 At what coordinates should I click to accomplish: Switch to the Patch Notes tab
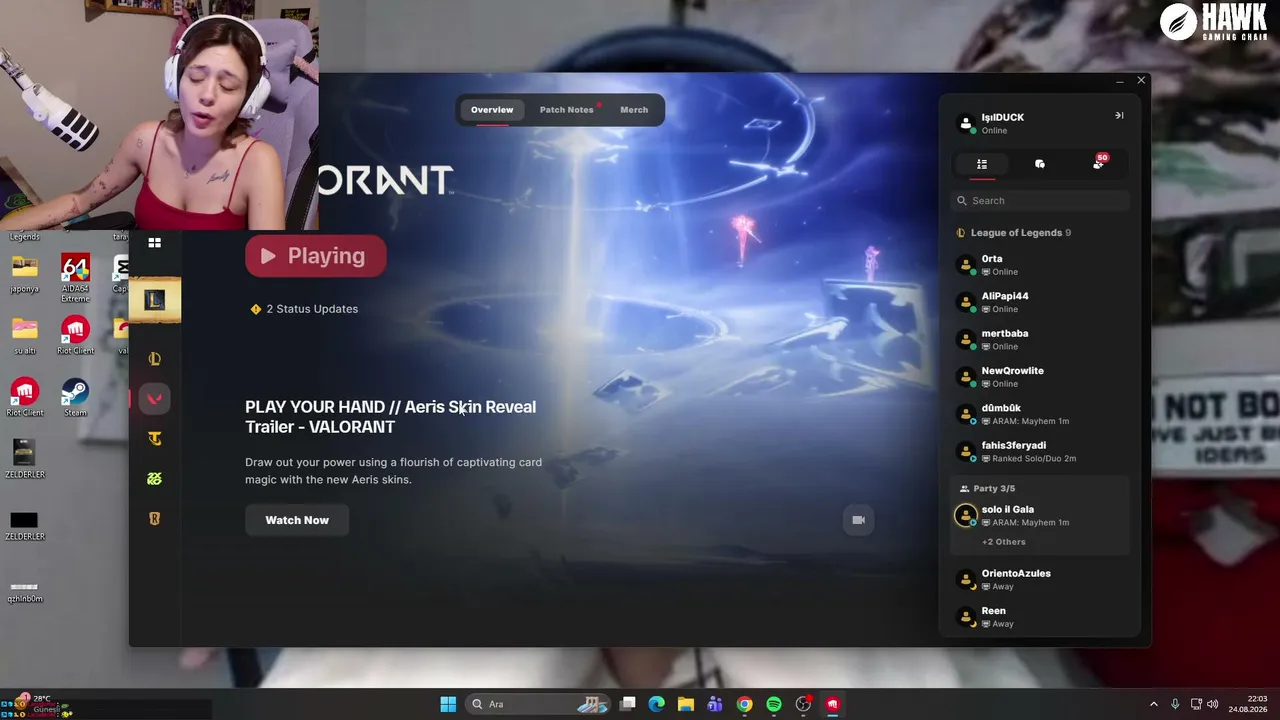click(x=567, y=110)
